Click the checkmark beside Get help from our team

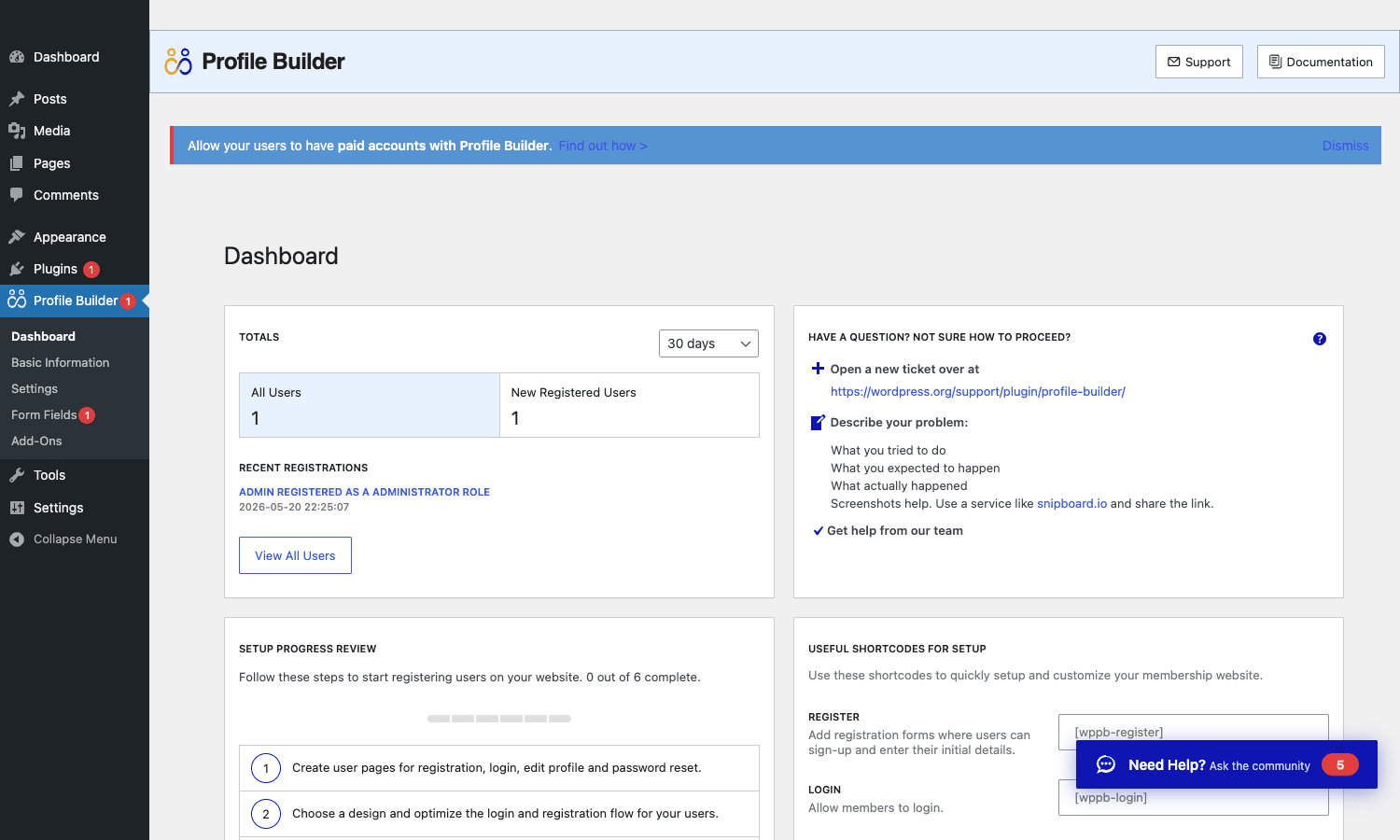(x=818, y=531)
